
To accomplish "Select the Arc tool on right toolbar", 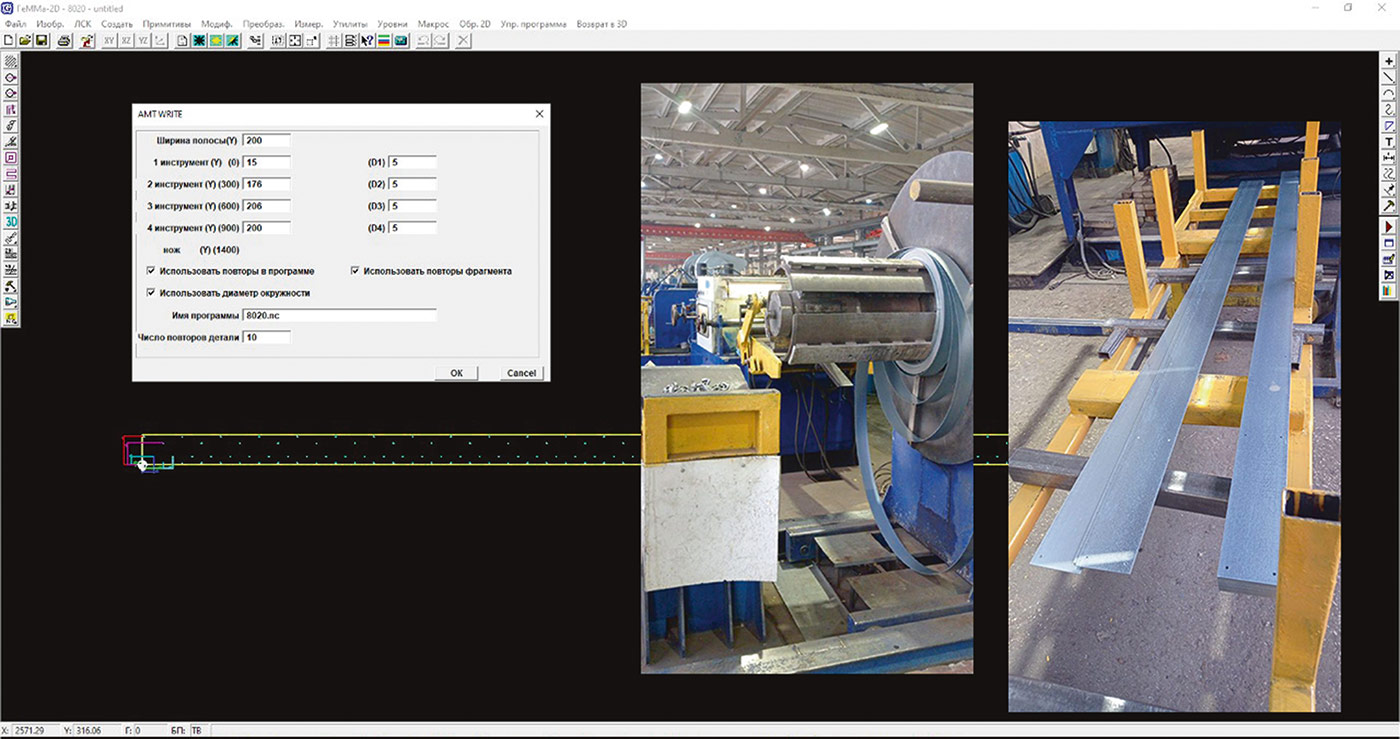I will [x=1389, y=93].
